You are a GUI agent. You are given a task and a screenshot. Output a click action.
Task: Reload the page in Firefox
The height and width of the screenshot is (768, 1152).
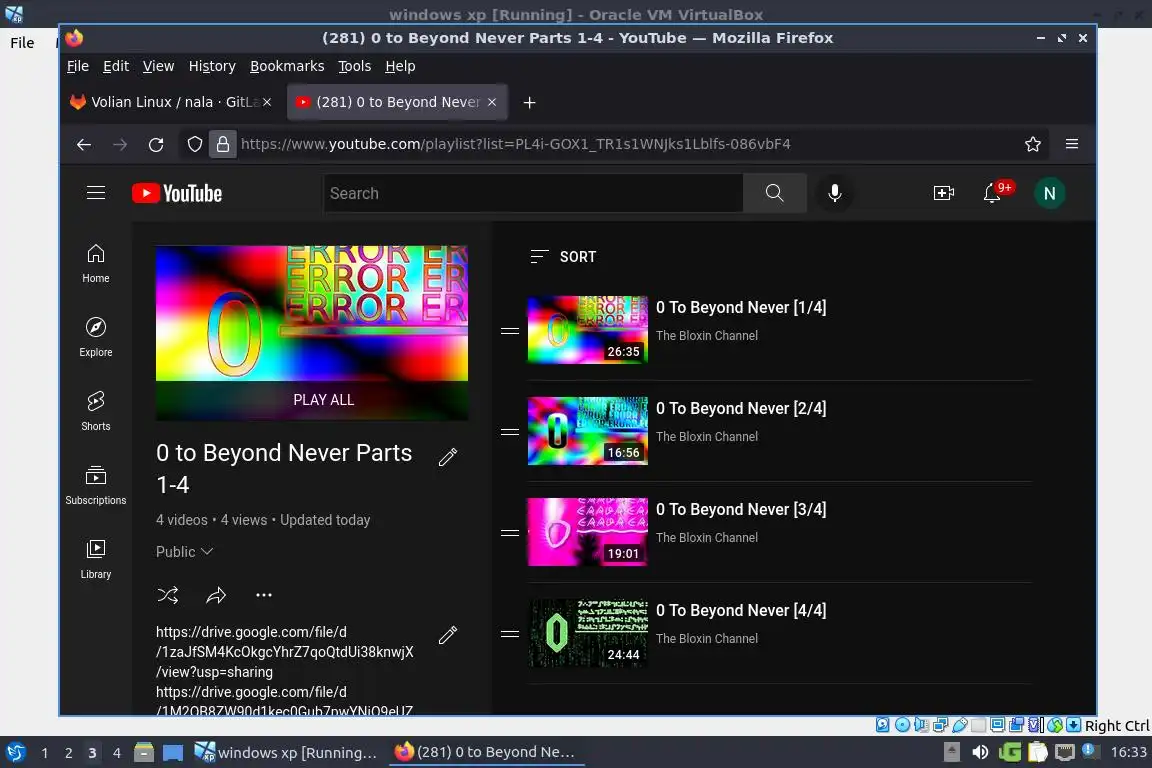point(156,144)
